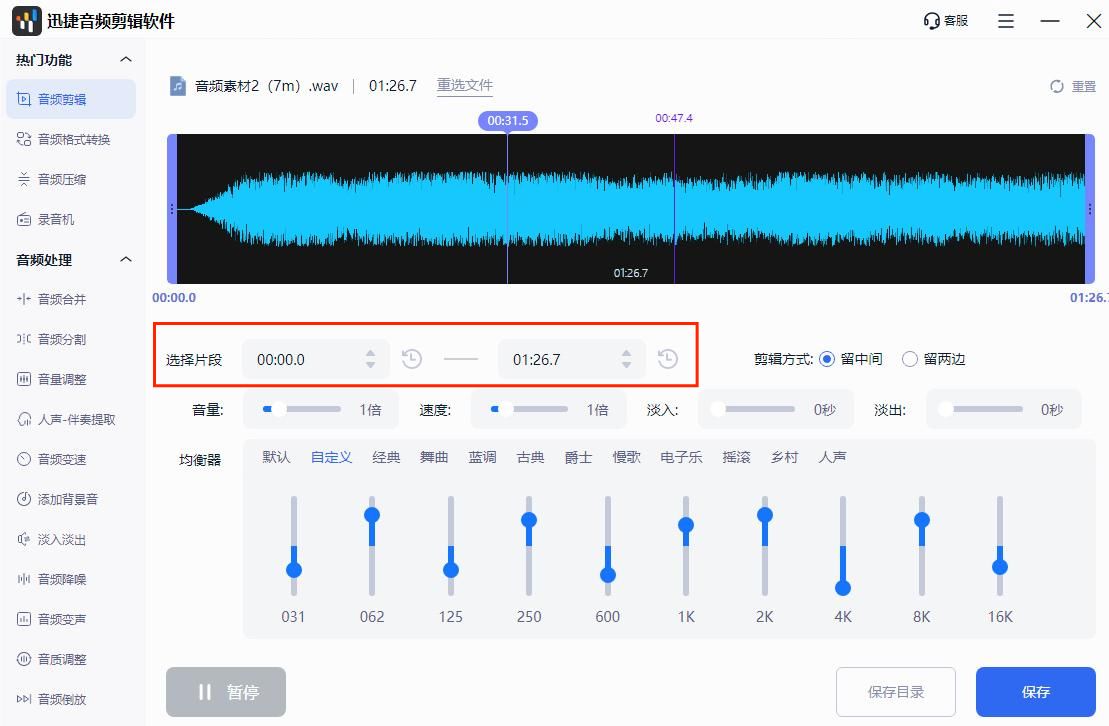This screenshot has width=1109, height=726.
Task: Click the 031 Hz equalizer band slider
Action: coord(294,546)
